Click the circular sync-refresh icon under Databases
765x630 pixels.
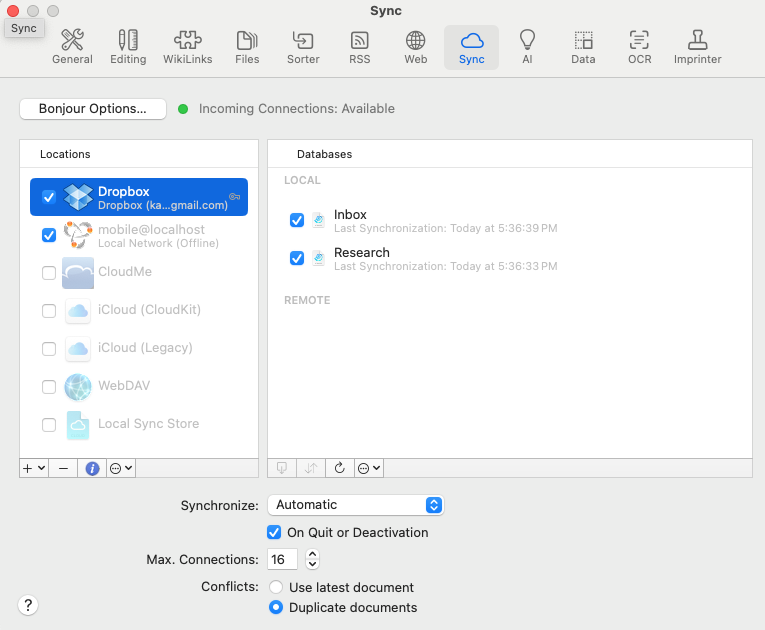340,468
